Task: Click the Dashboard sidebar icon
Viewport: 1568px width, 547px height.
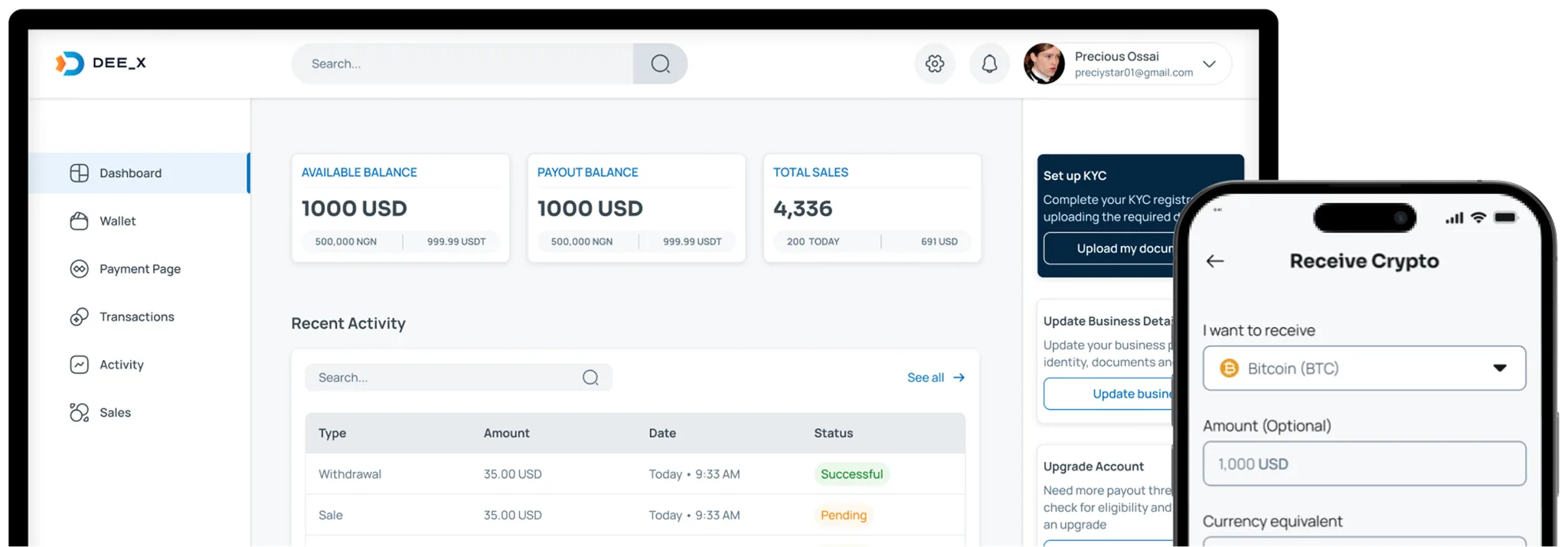Action: coord(80,173)
